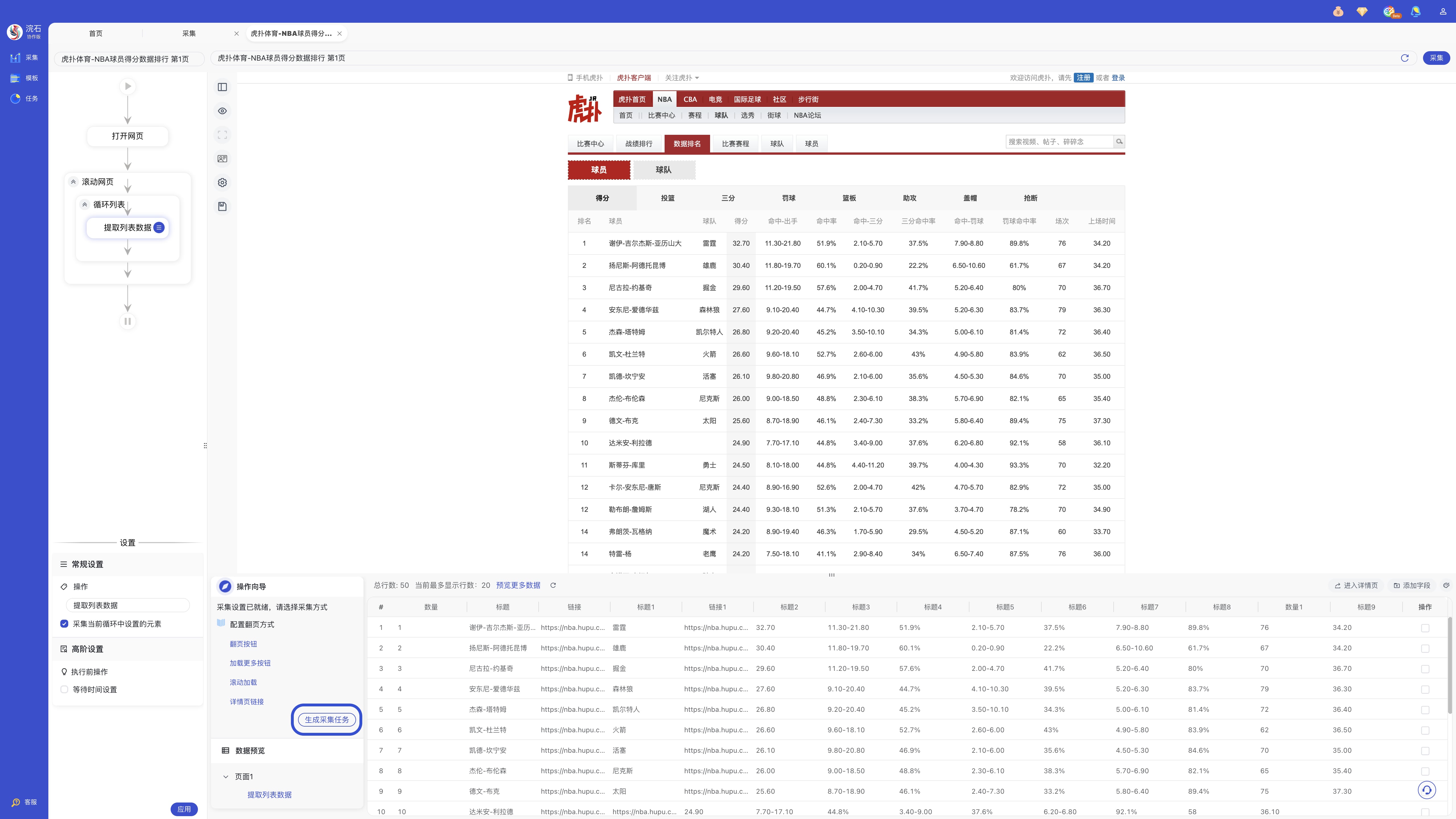
Task: Open the user profile icon at top right
Action: tap(1443, 11)
